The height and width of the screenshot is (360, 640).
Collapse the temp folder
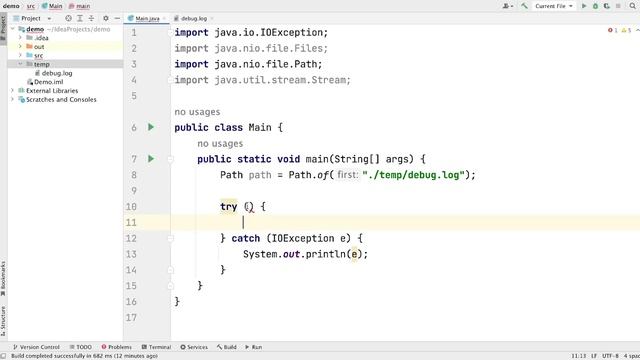[20, 64]
